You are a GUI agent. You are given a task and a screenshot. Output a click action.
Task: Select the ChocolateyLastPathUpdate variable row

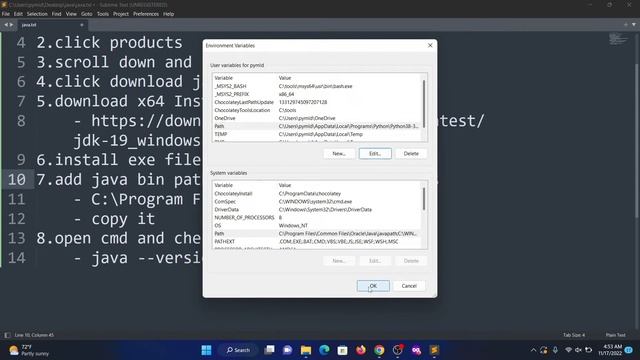[x=317, y=102]
